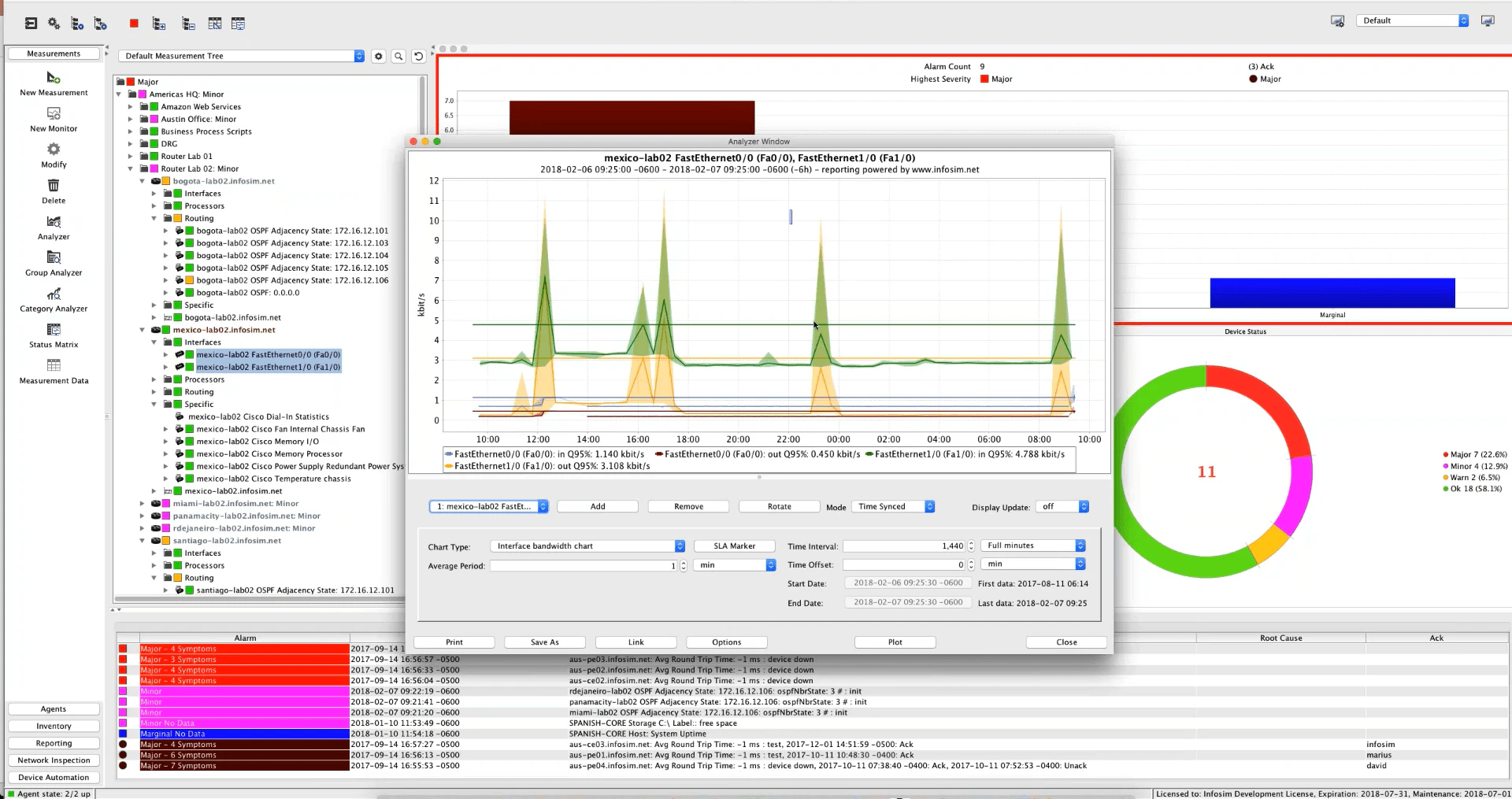Click the Plot button in the Analyzer window
This screenshot has height=799, width=1512.
click(x=895, y=642)
